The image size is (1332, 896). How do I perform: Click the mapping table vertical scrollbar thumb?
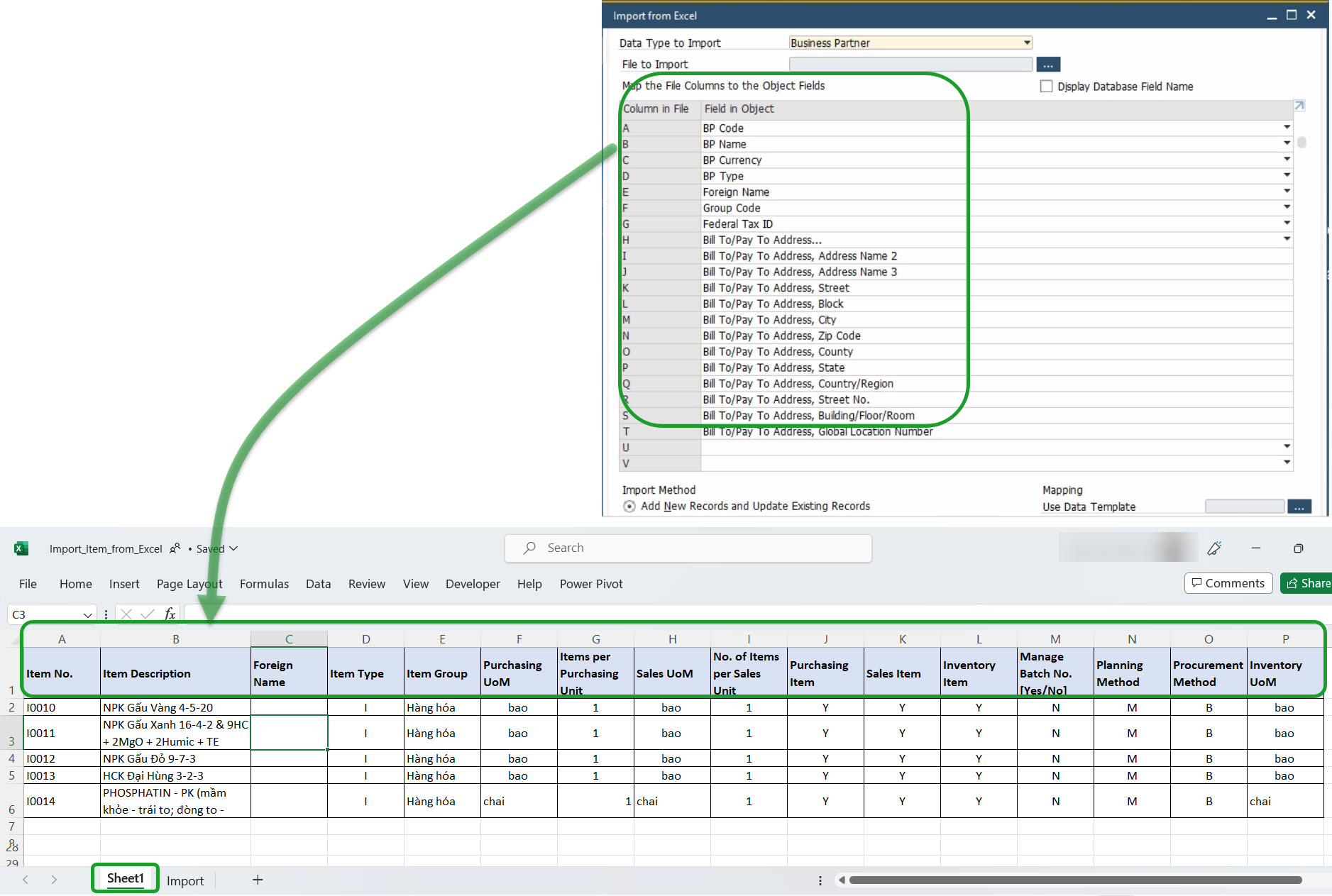[x=1301, y=142]
